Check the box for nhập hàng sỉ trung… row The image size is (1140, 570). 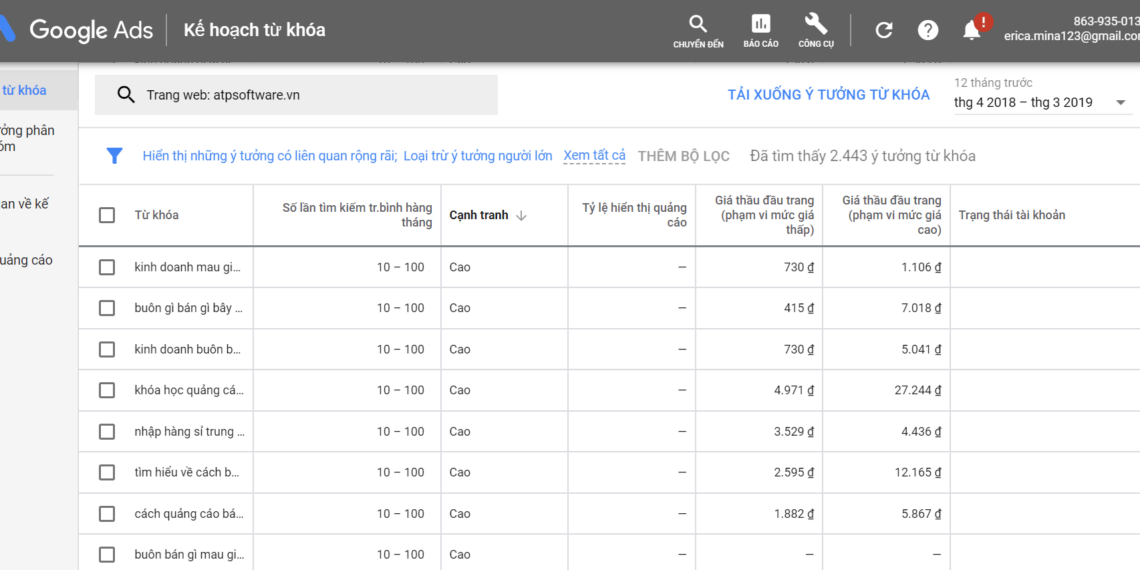coord(107,432)
